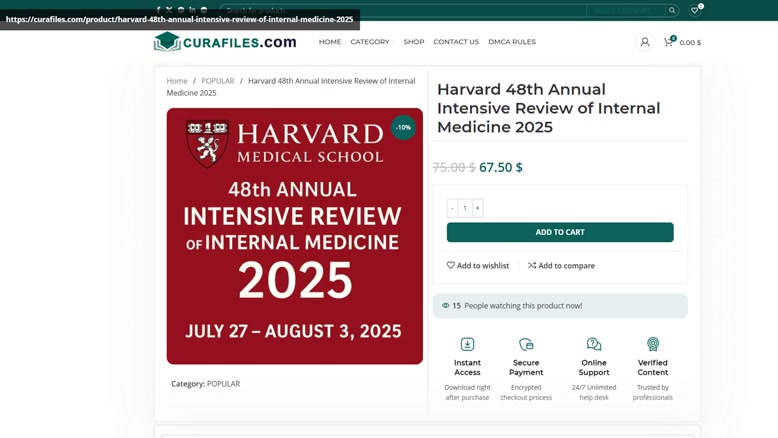Click the 67.50 $ sale price
The height and width of the screenshot is (438, 778).
click(501, 167)
